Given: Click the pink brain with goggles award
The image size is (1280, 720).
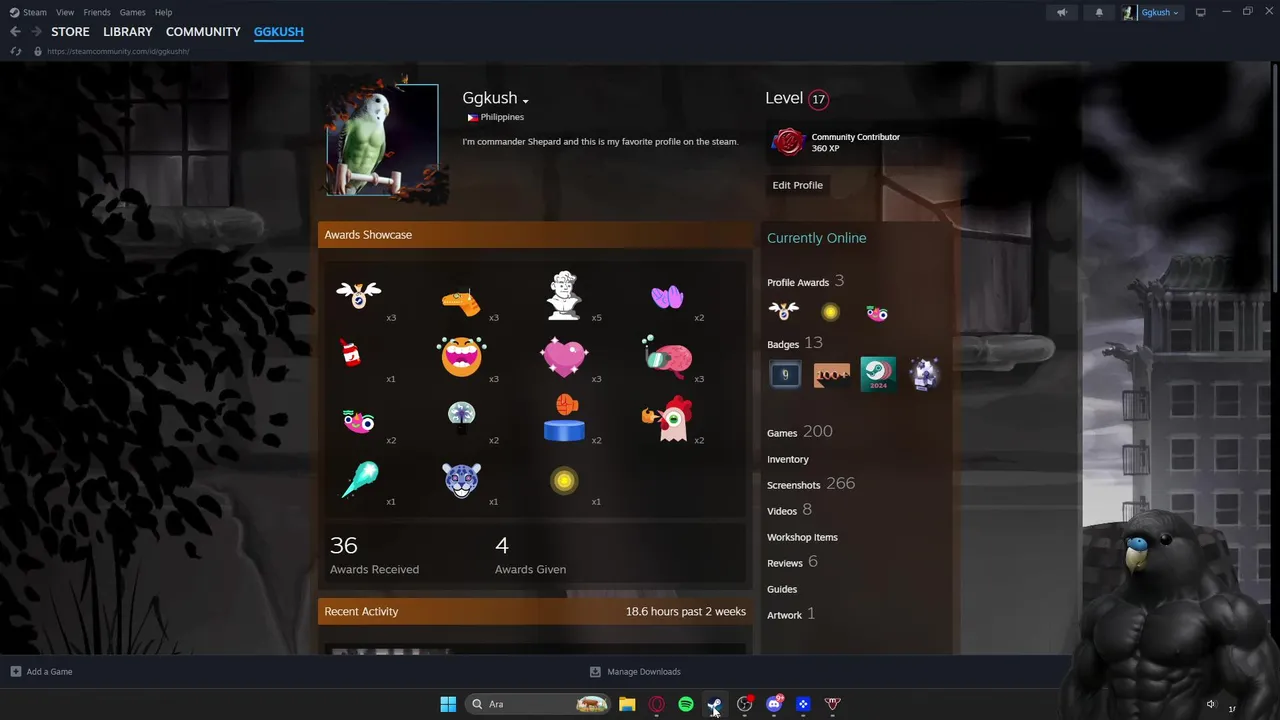Looking at the screenshot, I should tap(667, 356).
